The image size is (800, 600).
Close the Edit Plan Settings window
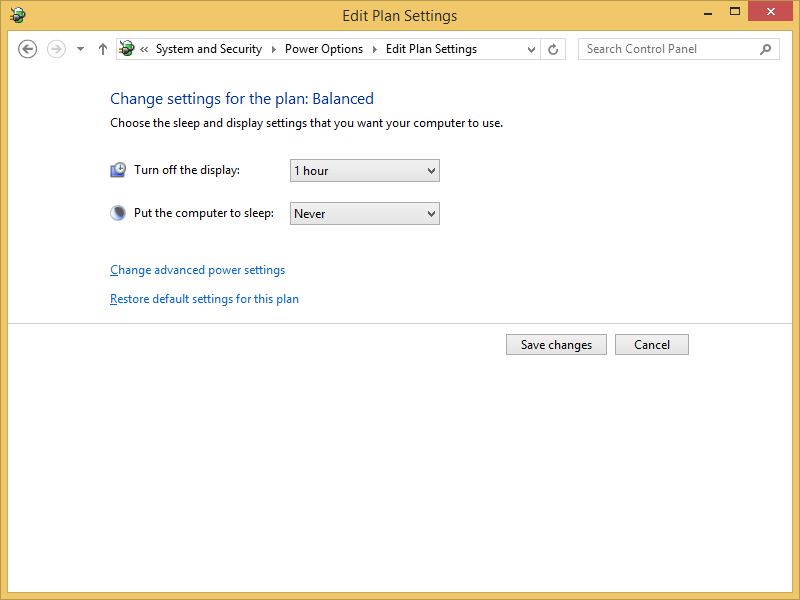point(770,11)
